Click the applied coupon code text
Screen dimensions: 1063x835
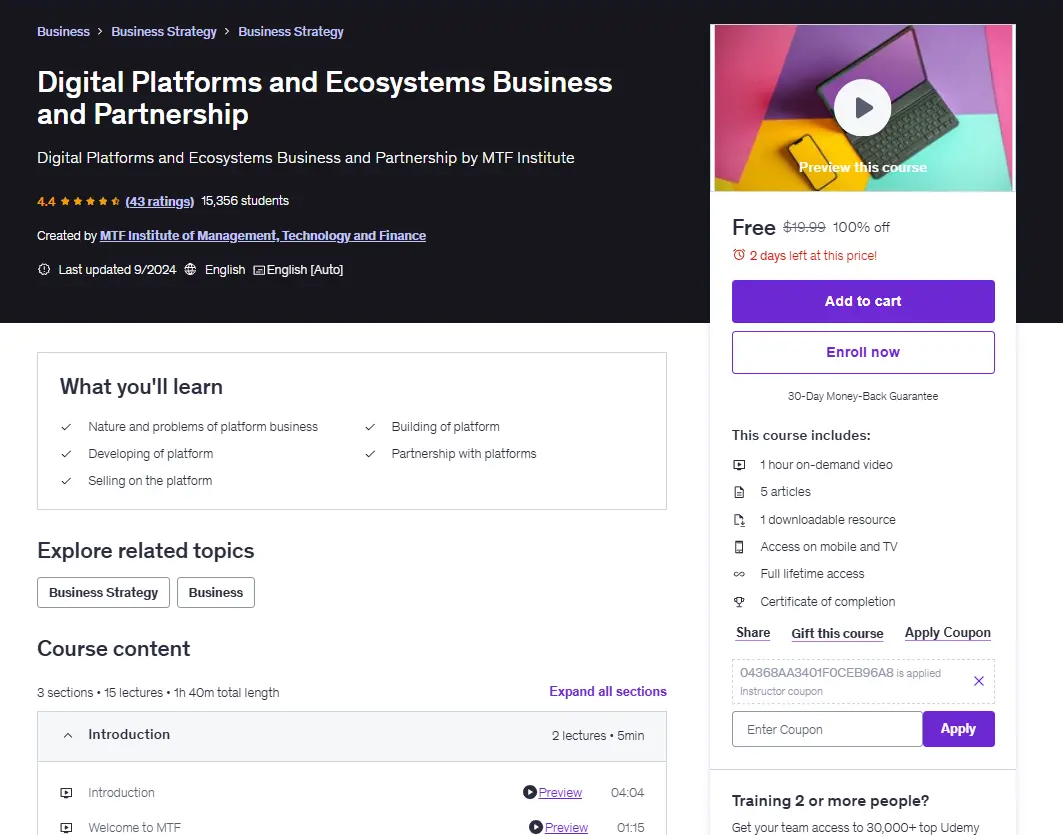coord(816,672)
